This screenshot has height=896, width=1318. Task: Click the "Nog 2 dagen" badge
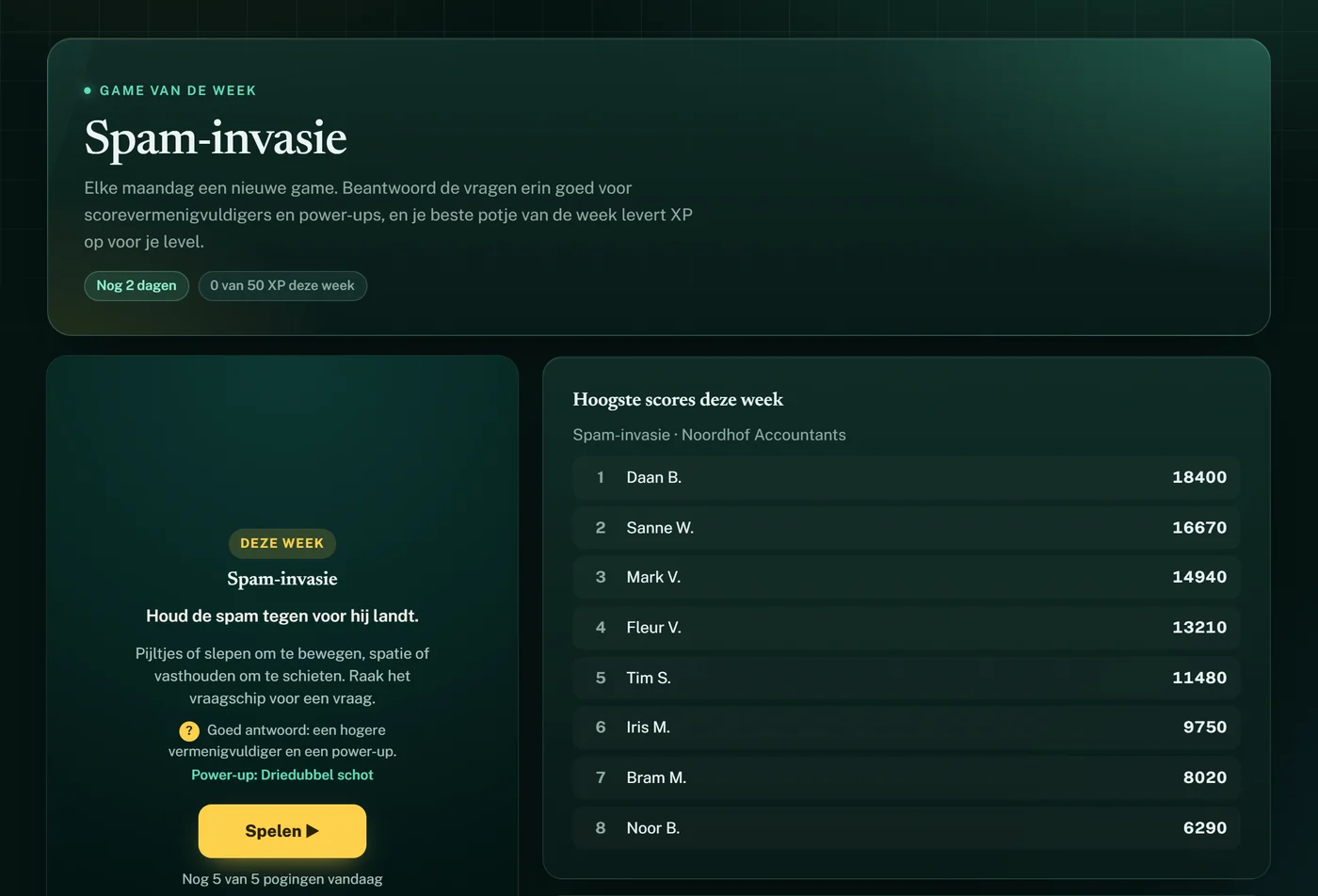pyautogui.click(x=137, y=285)
